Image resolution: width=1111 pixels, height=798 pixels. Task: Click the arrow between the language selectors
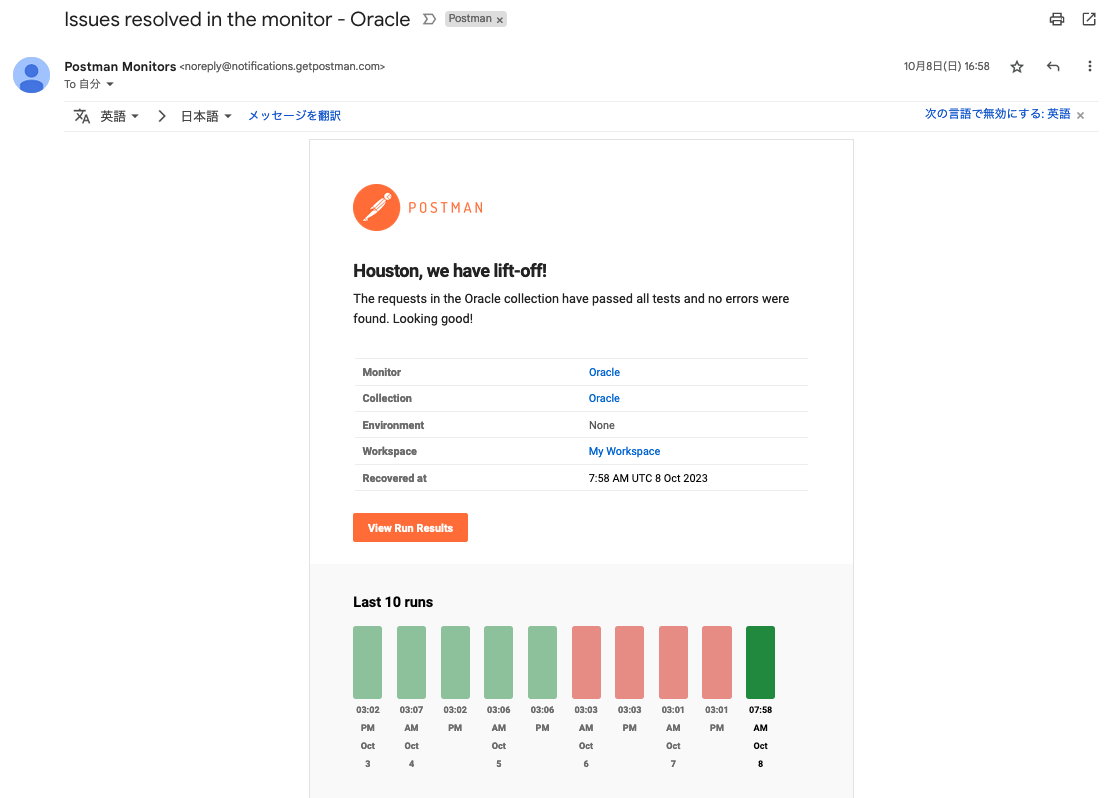click(x=162, y=116)
